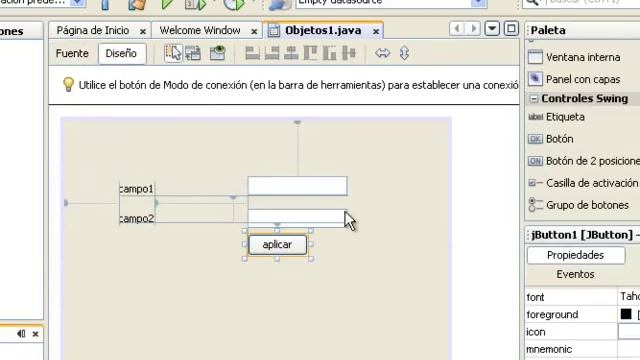Open the configuration predeterminada dropdown

click(x=78, y=2)
